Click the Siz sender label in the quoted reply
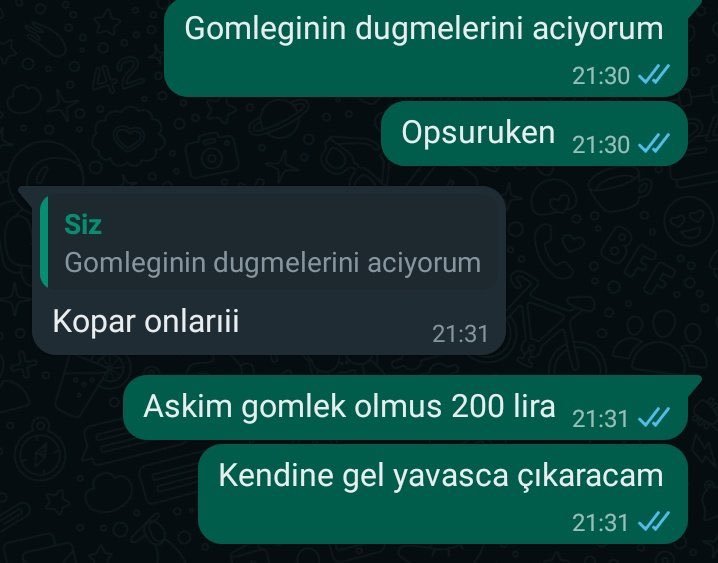The height and width of the screenshot is (563, 718). [83, 224]
